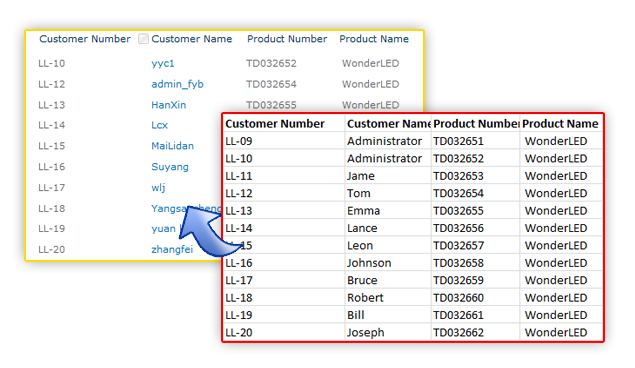Select spreadsheet cell LL-09
The width and height of the screenshot is (635, 368).
click(x=284, y=141)
